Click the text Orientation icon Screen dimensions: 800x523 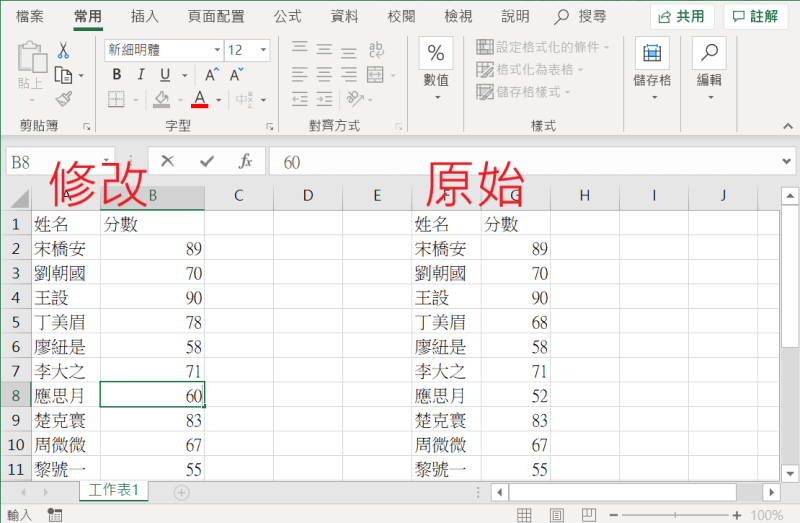point(355,98)
